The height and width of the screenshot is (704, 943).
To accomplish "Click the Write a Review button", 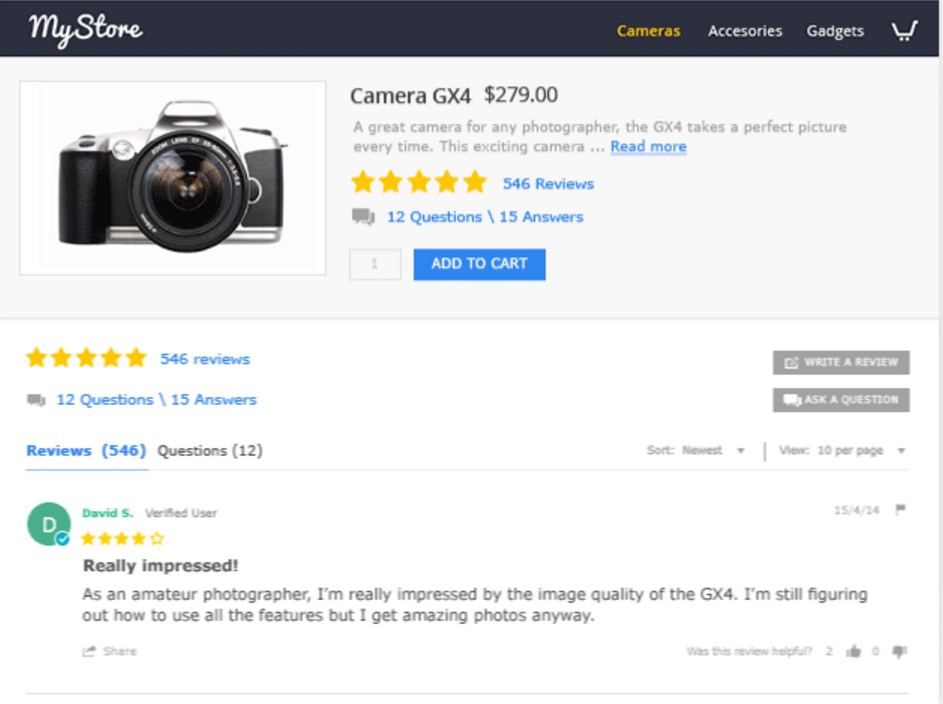I will point(841,362).
